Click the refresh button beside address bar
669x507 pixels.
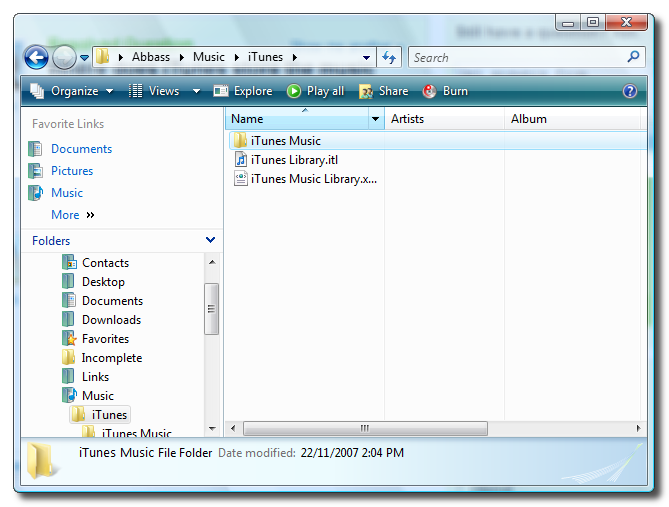pyautogui.click(x=390, y=58)
